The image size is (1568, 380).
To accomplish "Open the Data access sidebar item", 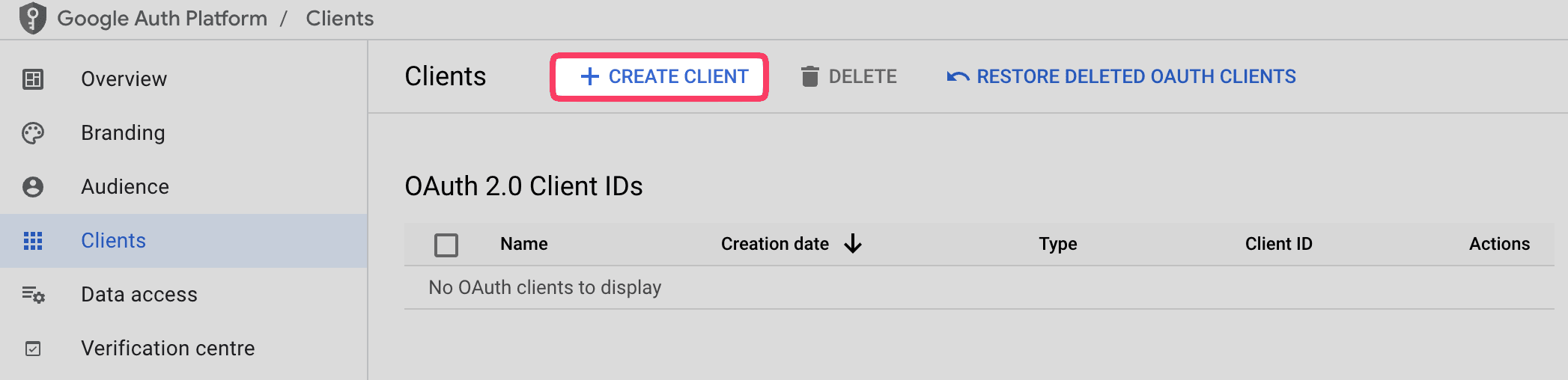I will [x=183, y=295].
